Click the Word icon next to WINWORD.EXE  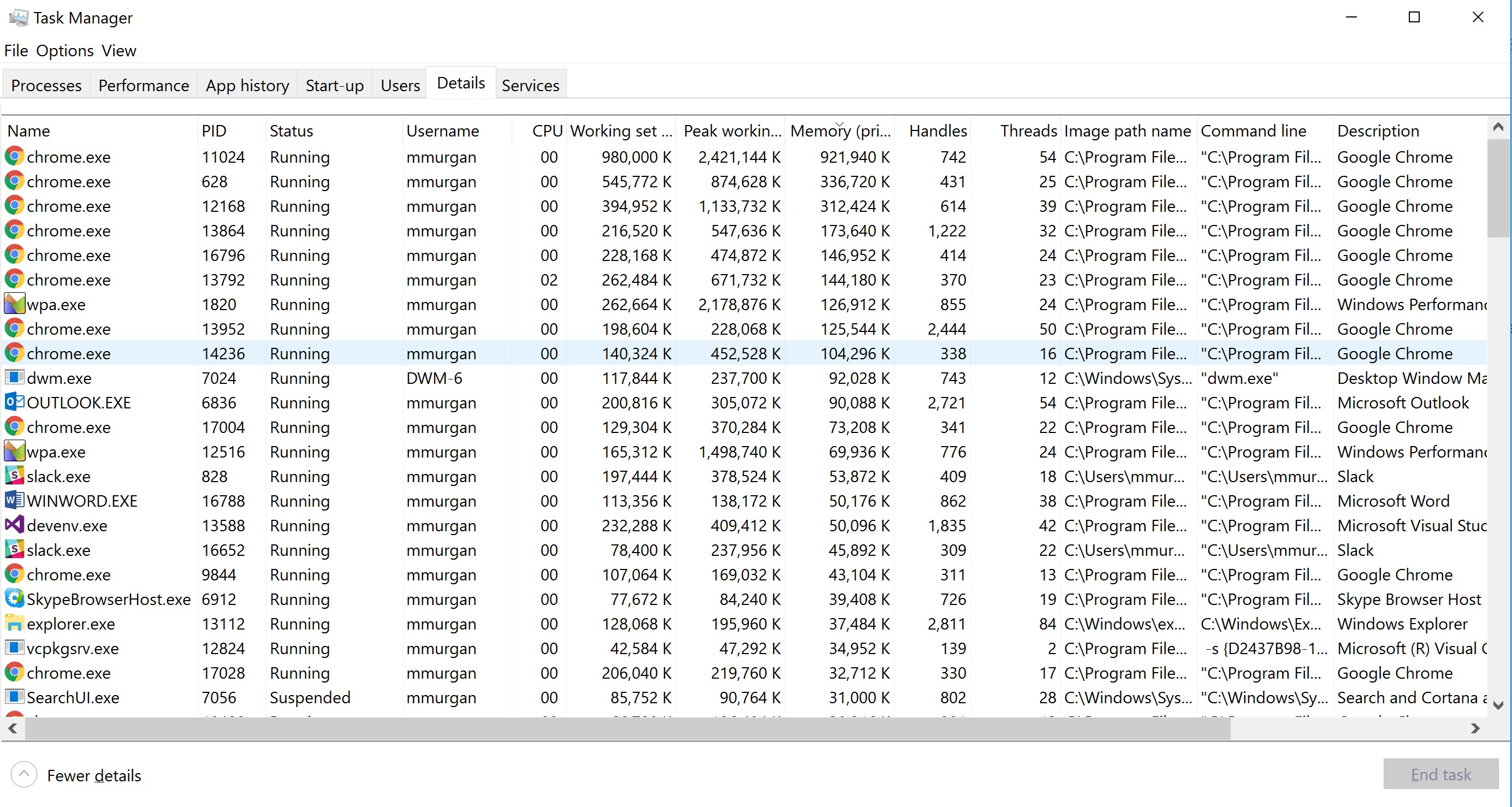coord(15,501)
